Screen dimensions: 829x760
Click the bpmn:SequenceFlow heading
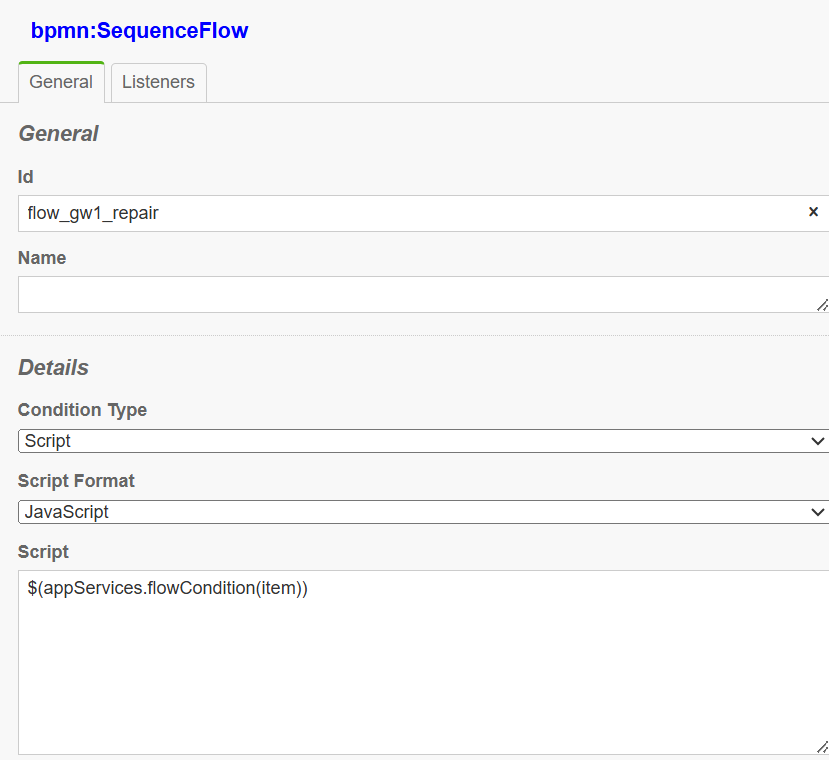pyautogui.click(x=140, y=31)
